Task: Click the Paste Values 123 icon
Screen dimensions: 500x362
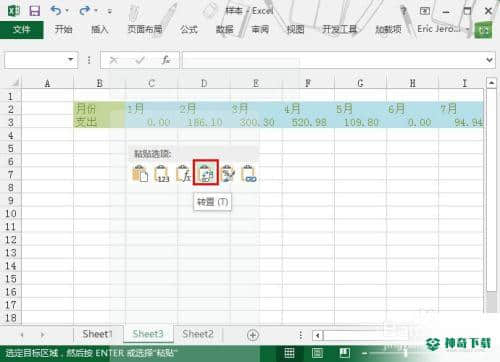Action: click(x=162, y=173)
